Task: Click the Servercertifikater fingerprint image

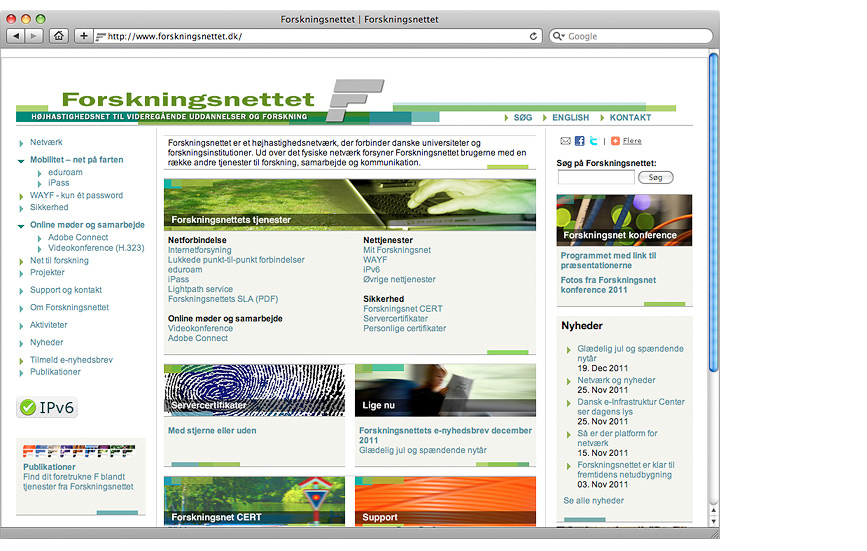Action: coord(254,390)
